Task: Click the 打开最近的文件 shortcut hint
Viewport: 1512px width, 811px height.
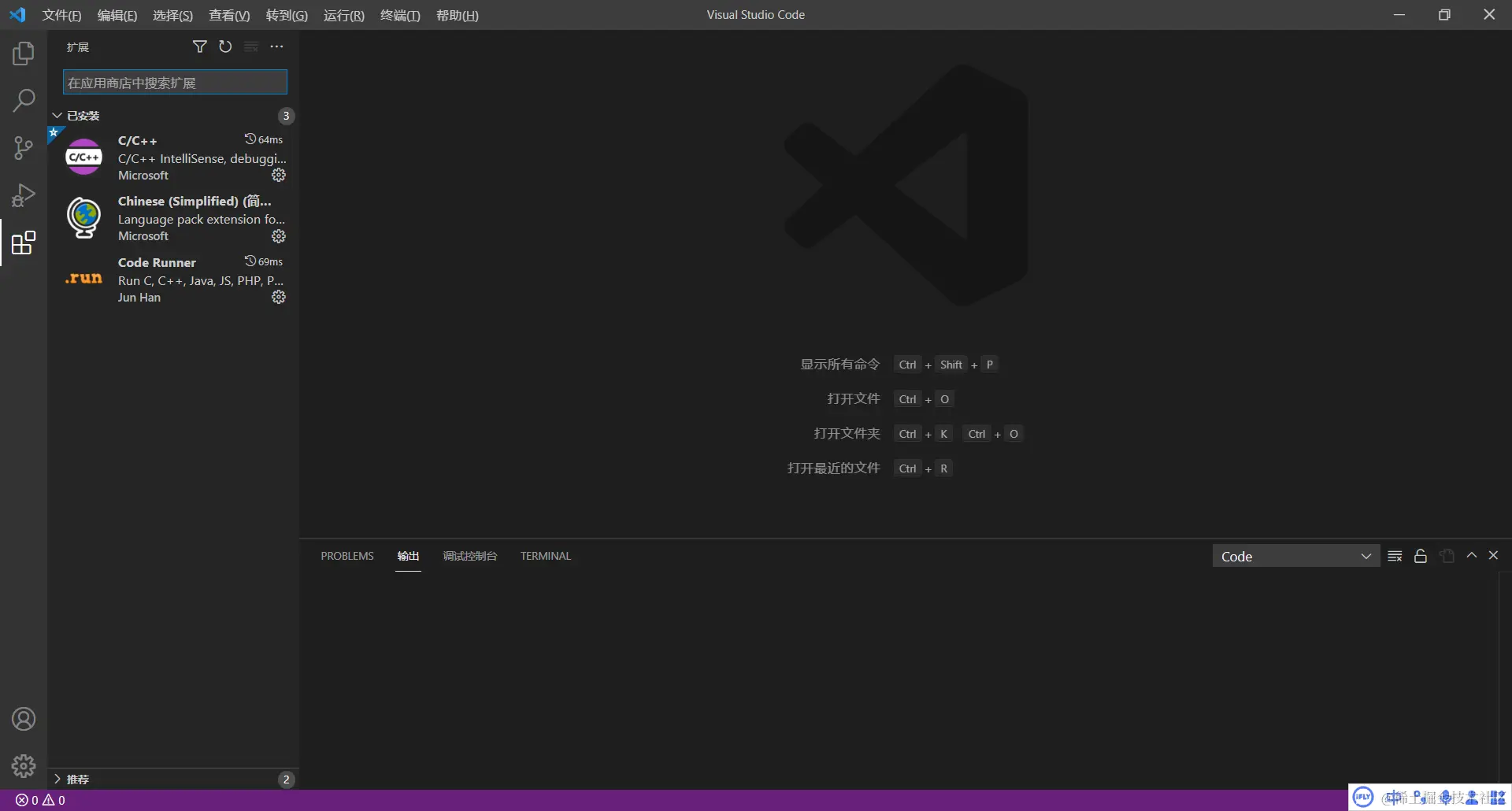Action: coord(834,468)
